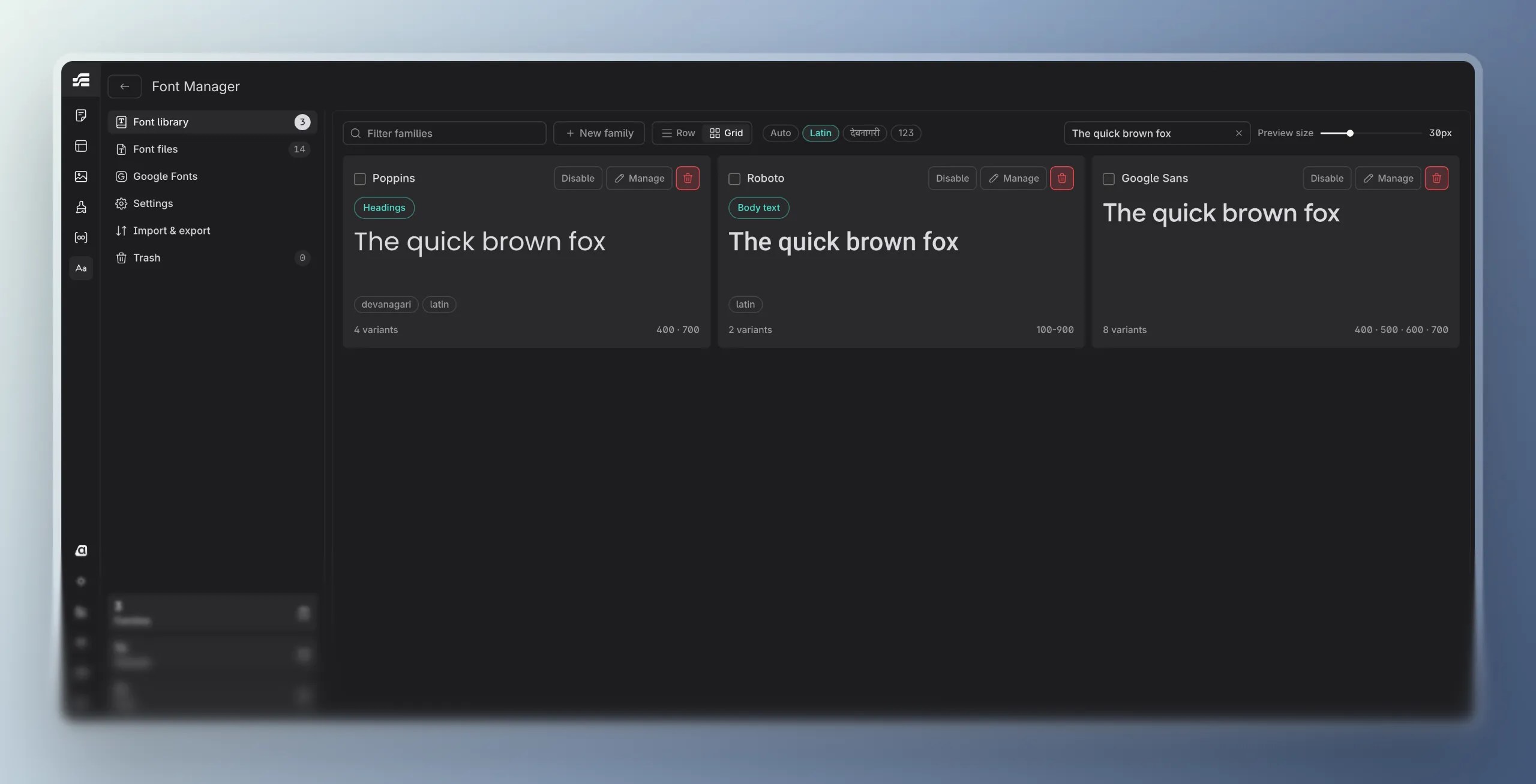Click the latin subset tag on Poppins
Screen dimensions: 1536x784
[439, 305]
